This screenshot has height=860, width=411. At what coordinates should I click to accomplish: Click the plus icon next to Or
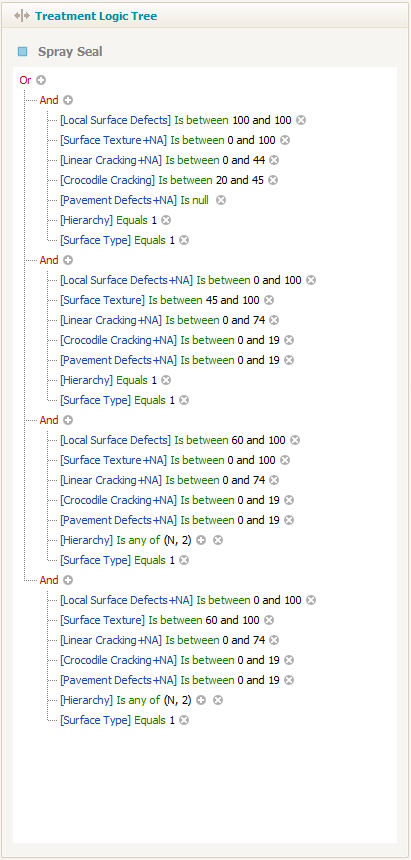pyautogui.click(x=41, y=80)
